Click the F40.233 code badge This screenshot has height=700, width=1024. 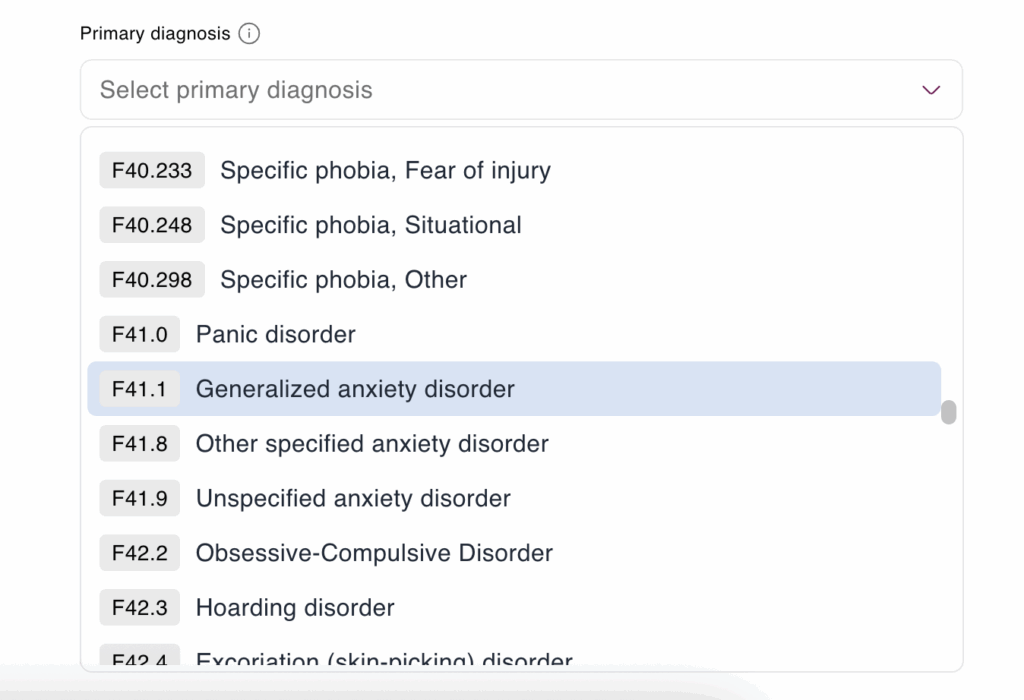click(x=152, y=170)
